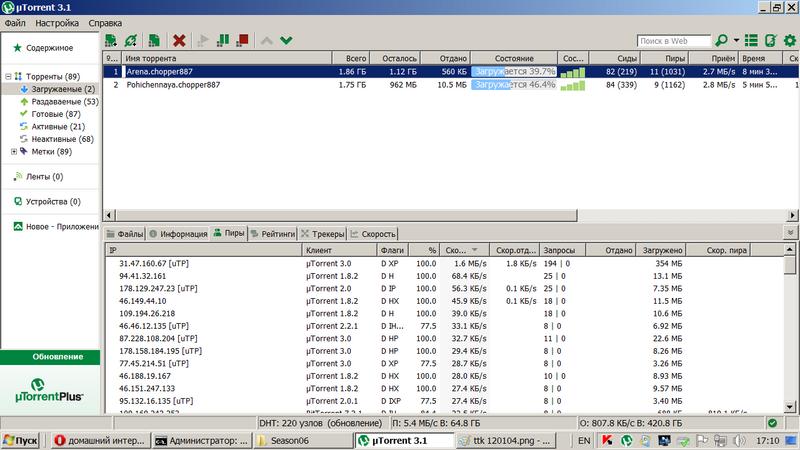Switch to the Рейтинги tab
This screenshot has width=800, height=450.
[273, 234]
